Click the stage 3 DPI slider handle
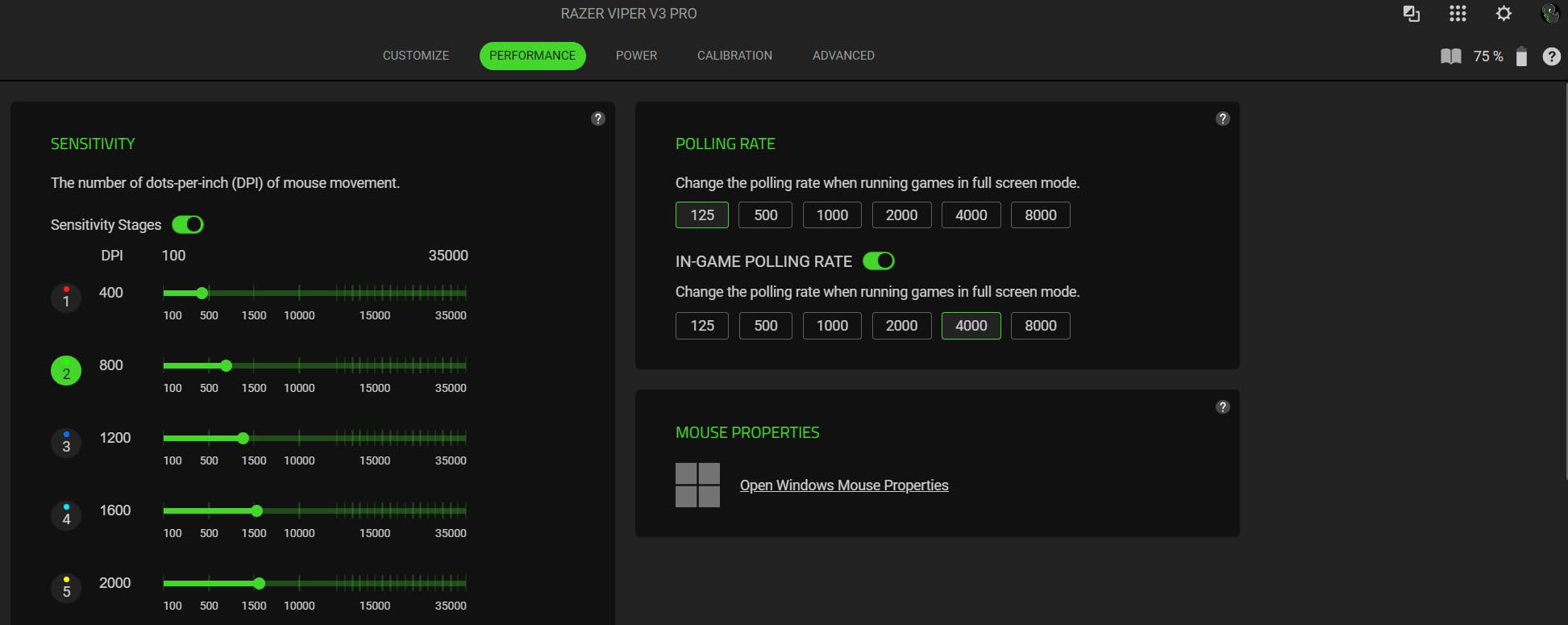This screenshot has height=625, width=1568. point(243,439)
